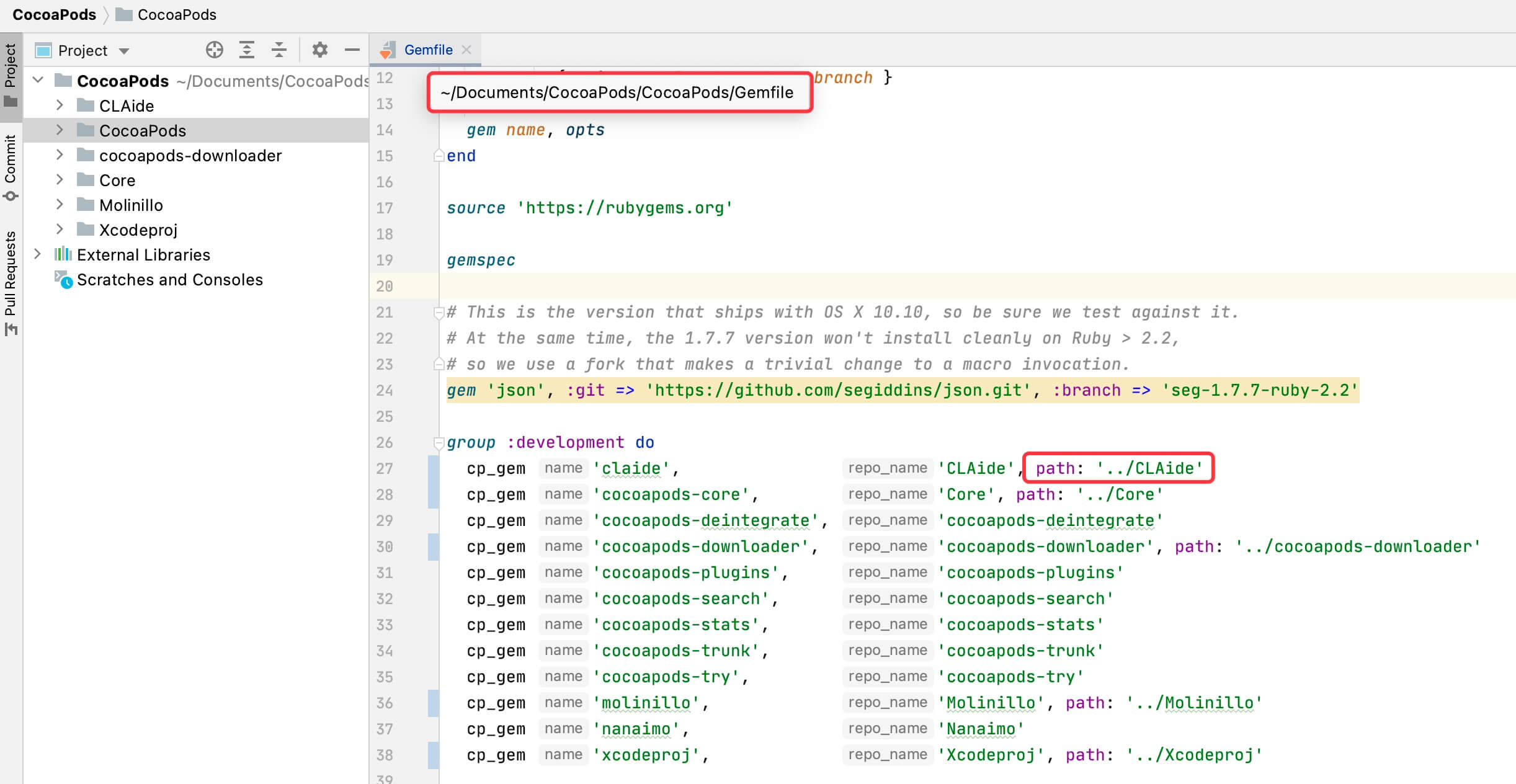This screenshot has height=784, width=1516.
Task: Toggle fold marker on line 21 comment
Action: pyautogui.click(x=439, y=312)
